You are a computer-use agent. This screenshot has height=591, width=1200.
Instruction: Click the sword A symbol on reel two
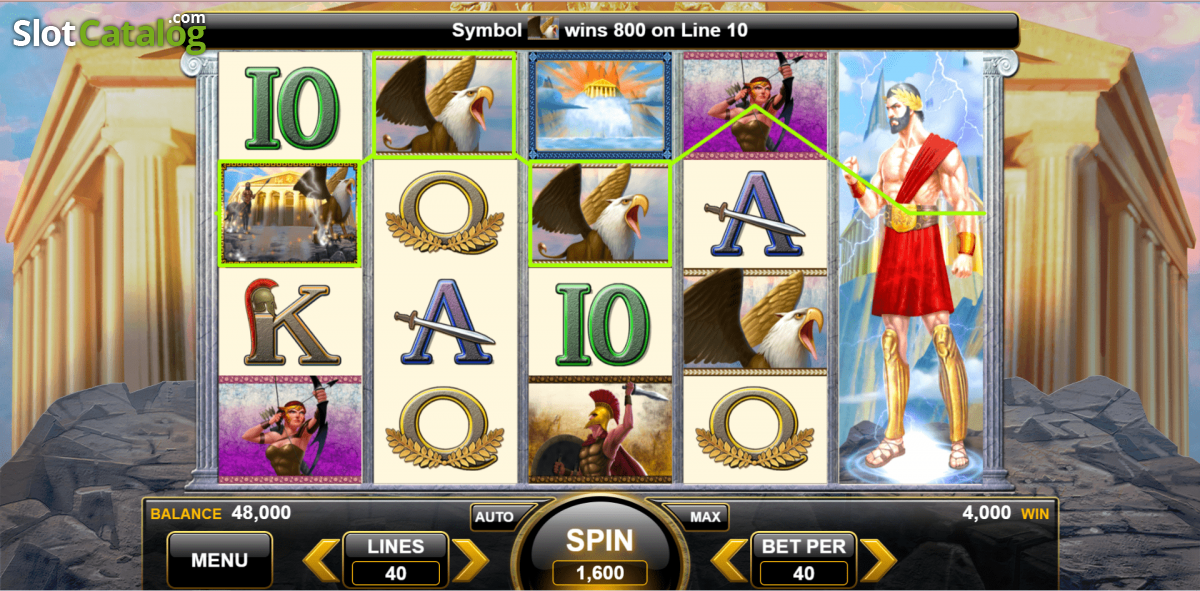click(445, 322)
